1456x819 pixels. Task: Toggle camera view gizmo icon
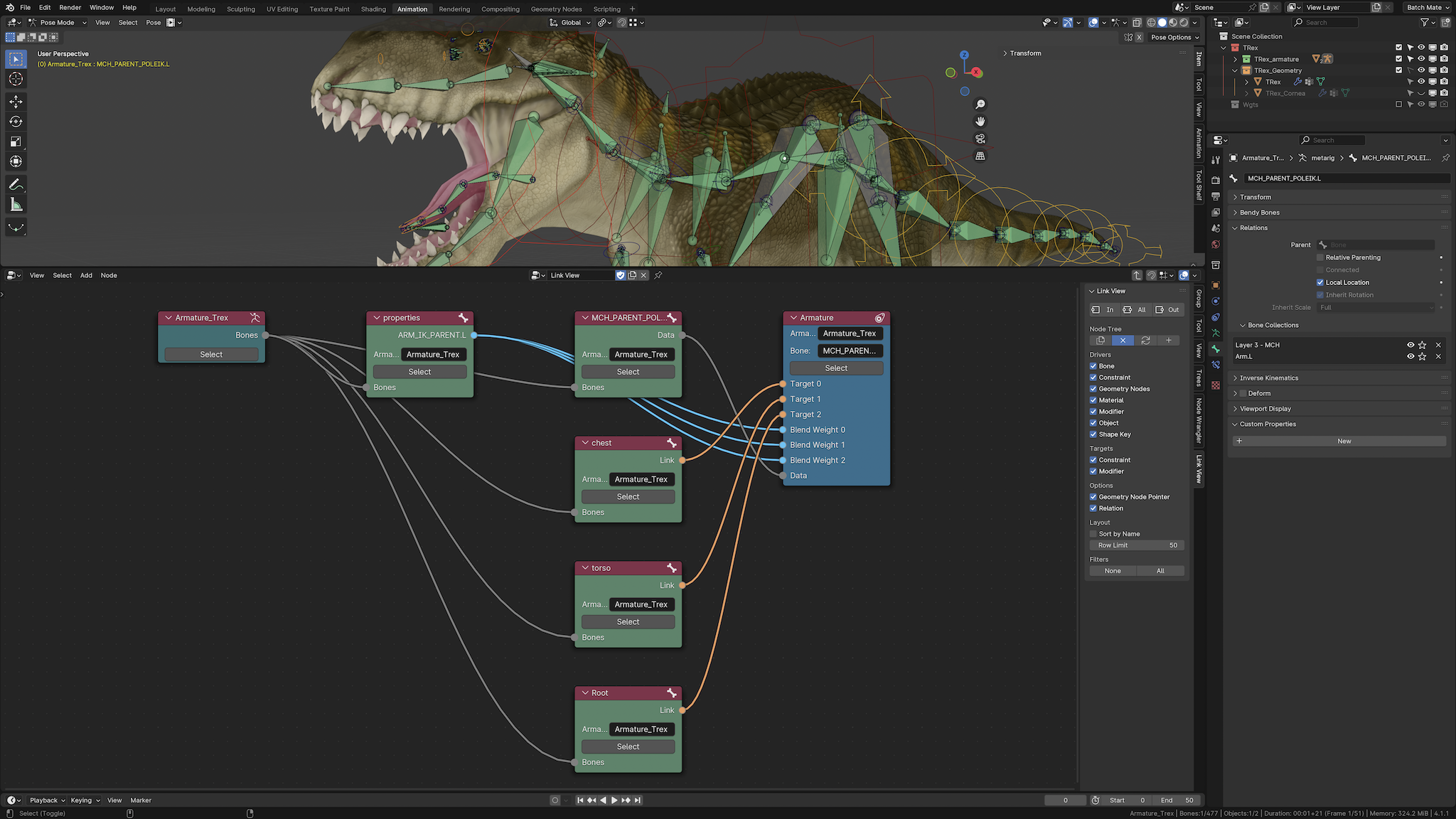point(980,139)
